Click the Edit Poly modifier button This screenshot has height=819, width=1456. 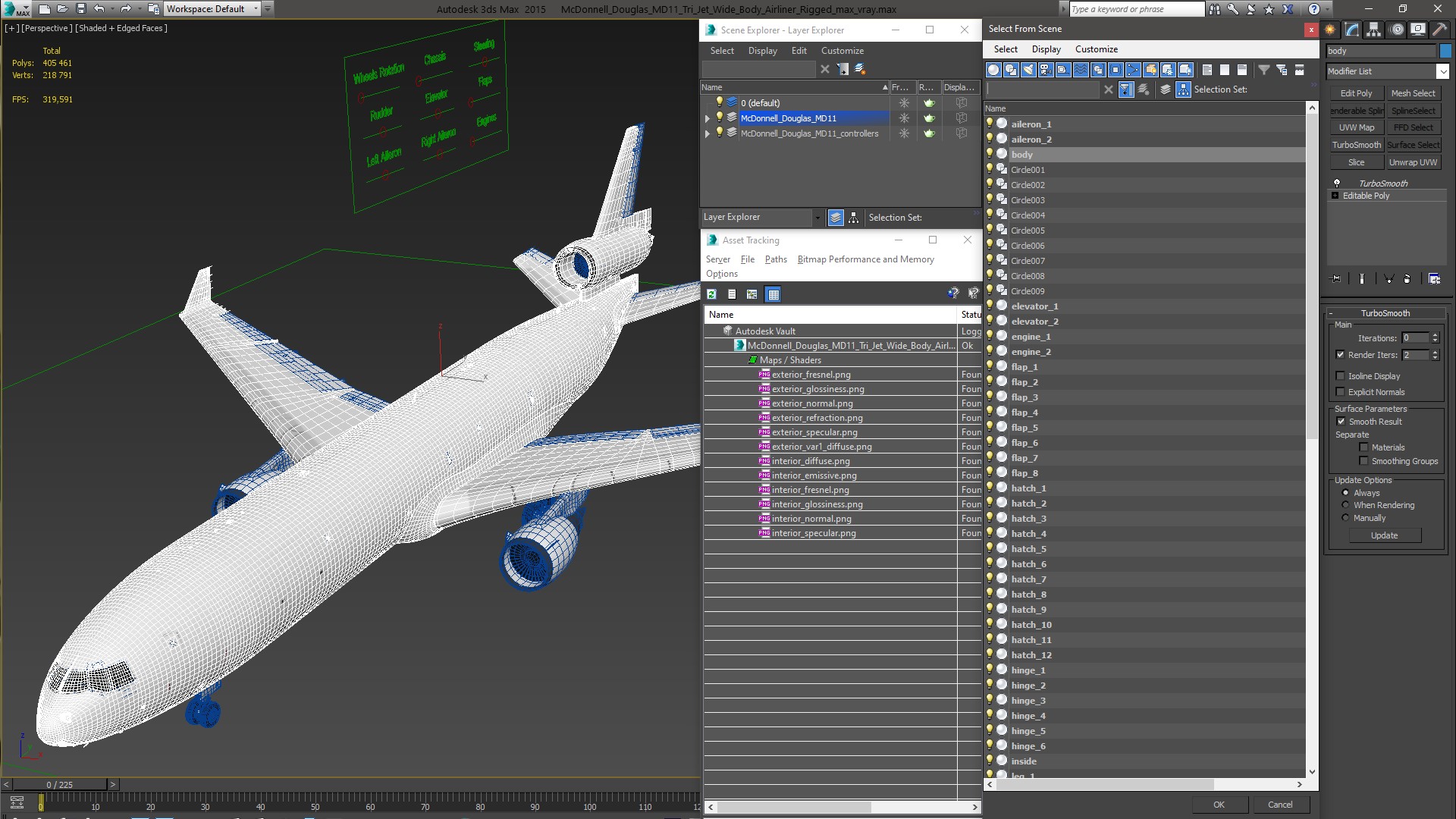[x=1356, y=93]
